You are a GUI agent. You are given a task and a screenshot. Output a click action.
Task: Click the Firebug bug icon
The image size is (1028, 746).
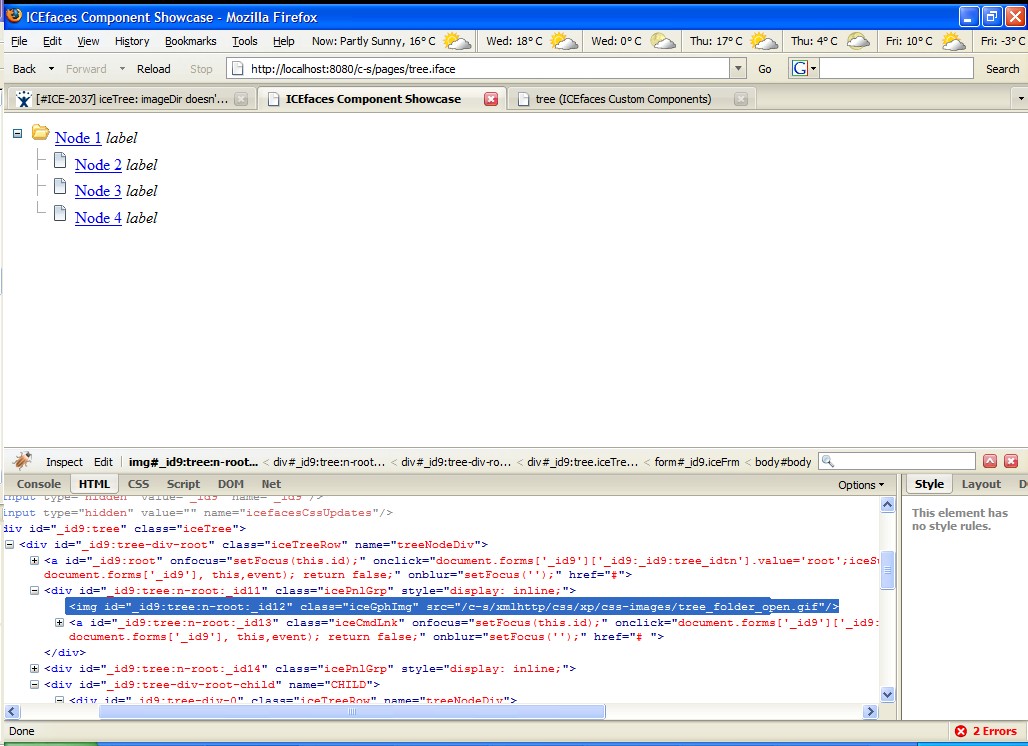[23, 461]
